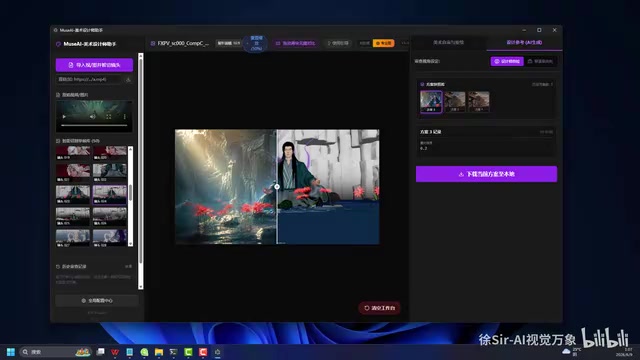Click the purple import video/image button
The height and width of the screenshot is (360, 640).
click(x=94, y=65)
